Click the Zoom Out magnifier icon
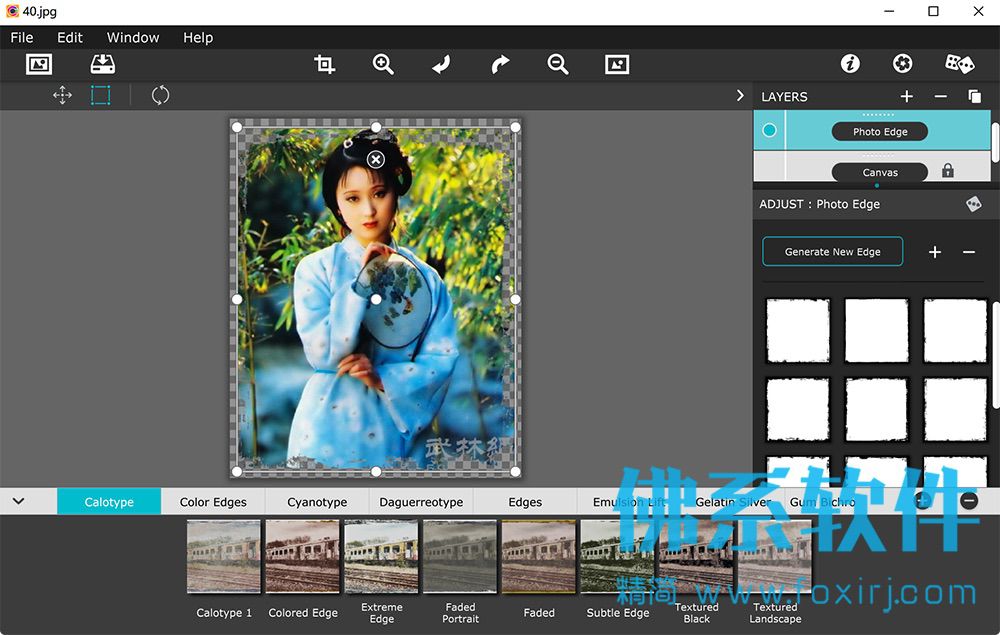The image size is (1000, 635). (557, 64)
